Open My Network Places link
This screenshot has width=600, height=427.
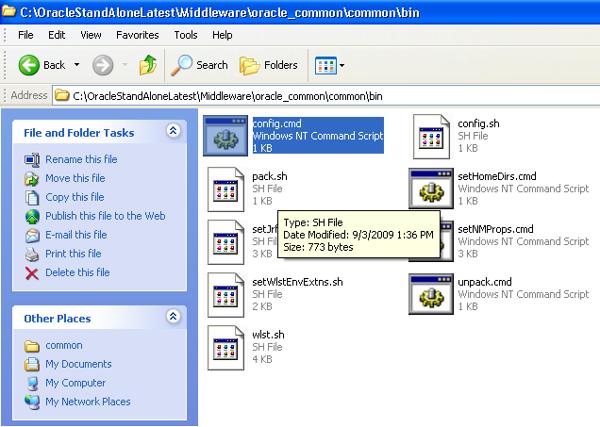tap(87, 402)
